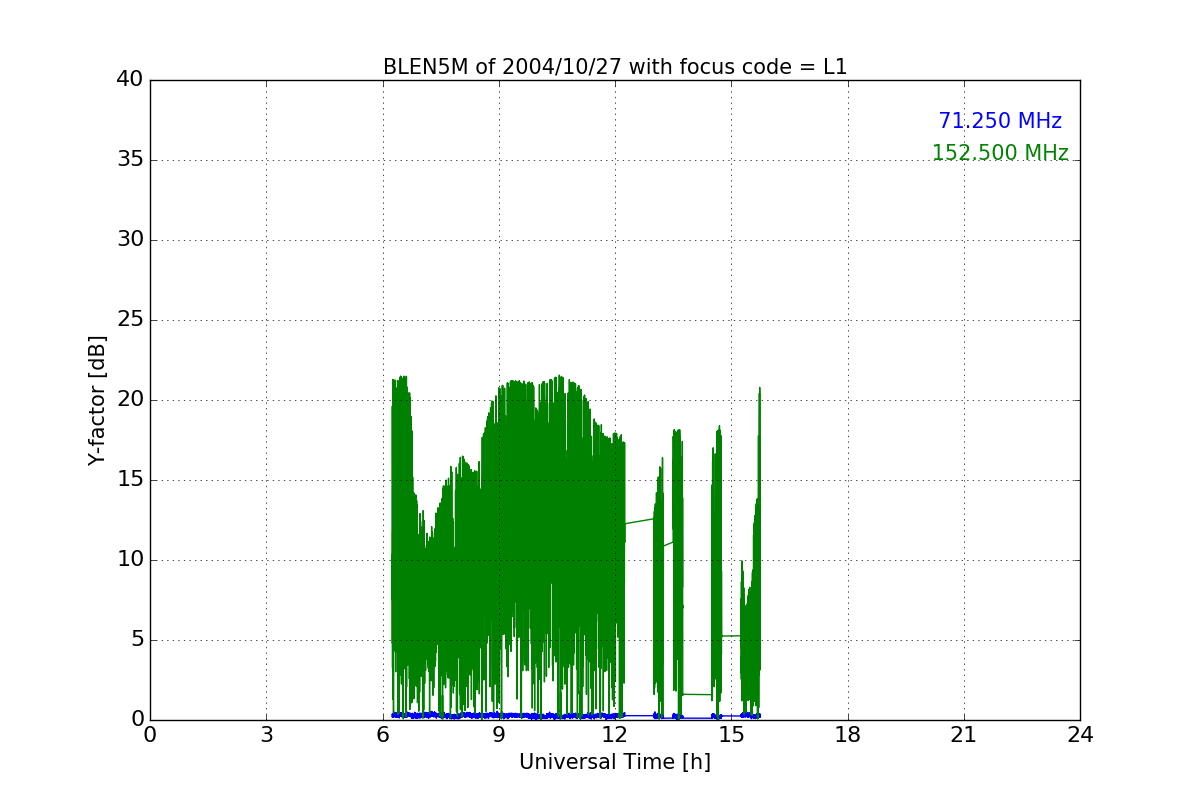Click the x-axis tick label 12
Image resolution: width=1200 pixels, height=800 pixels.
coord(615,735)
